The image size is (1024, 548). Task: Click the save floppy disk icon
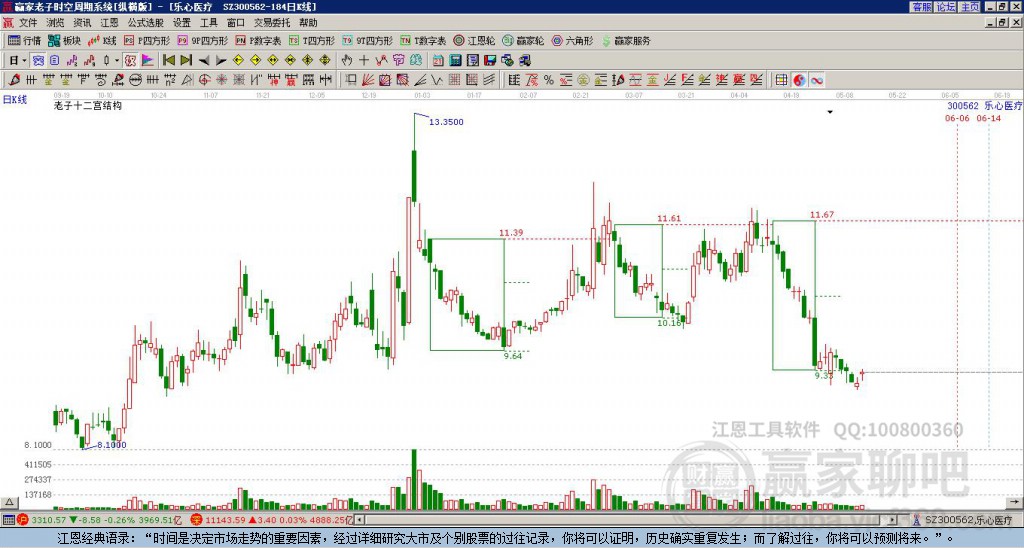(490, 60)
